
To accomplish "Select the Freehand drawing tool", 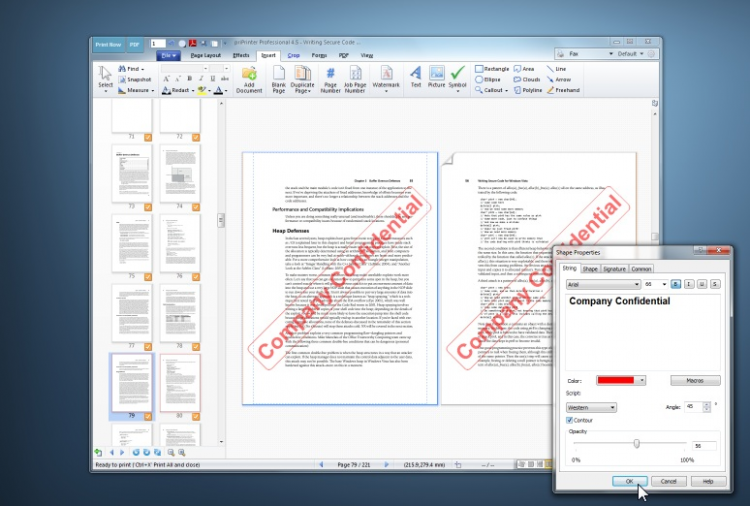I will pyautogui.click(x=563, y=90).
